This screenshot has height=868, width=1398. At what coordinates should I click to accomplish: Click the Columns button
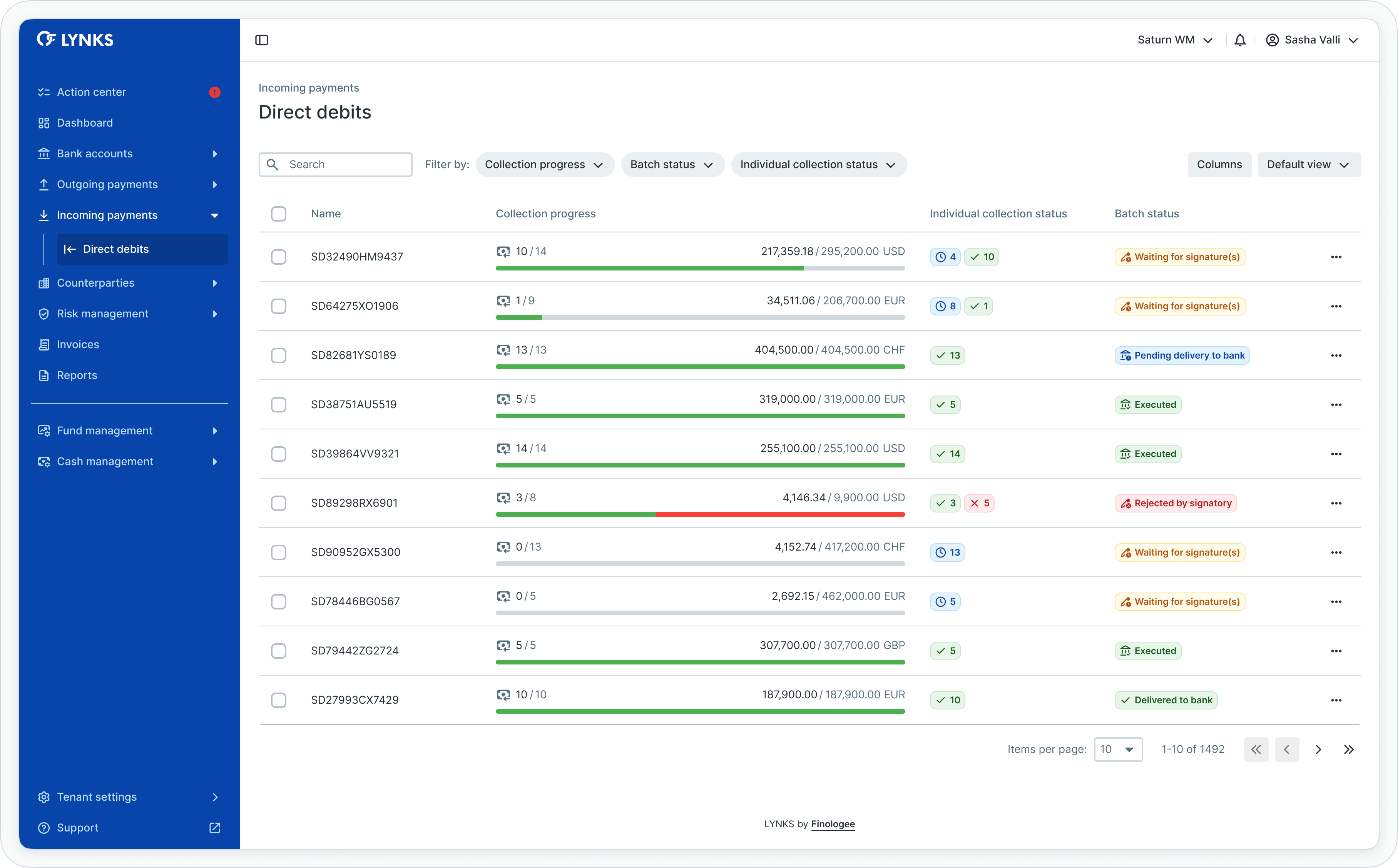click(1219, 165)
